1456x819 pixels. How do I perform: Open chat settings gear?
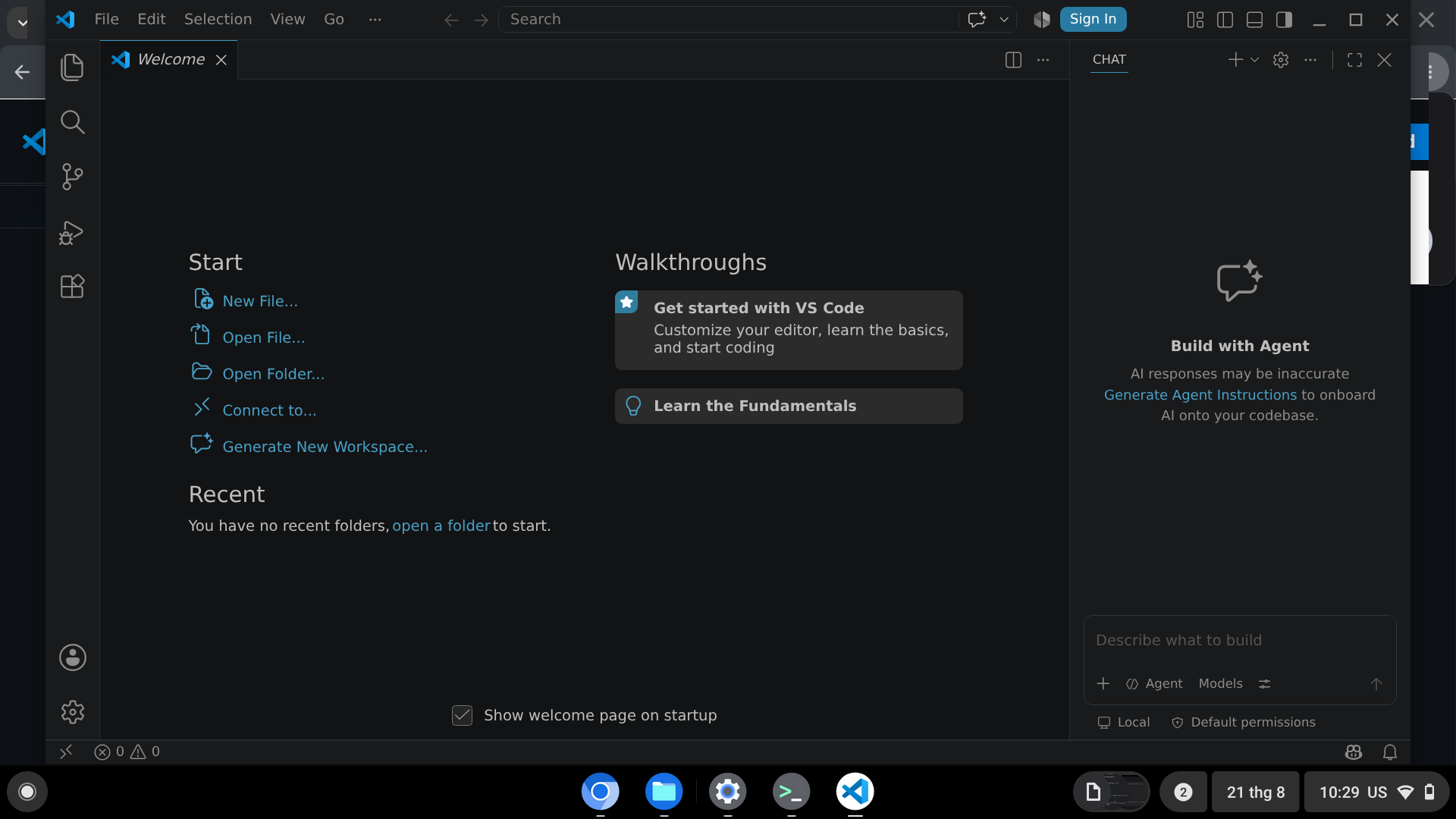(x=1281, y=60)
